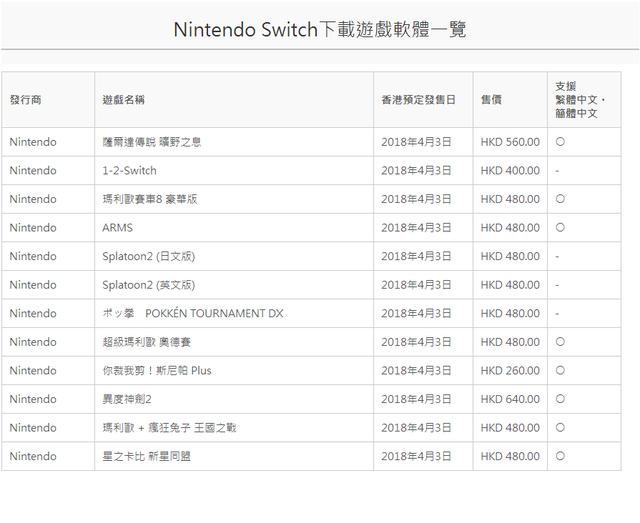Select the Chinese support dash for POKKÉN TOURNAMENT DX
Viewport: 640px width, 523px height.
pyautogui.click(x=557, y=314)
